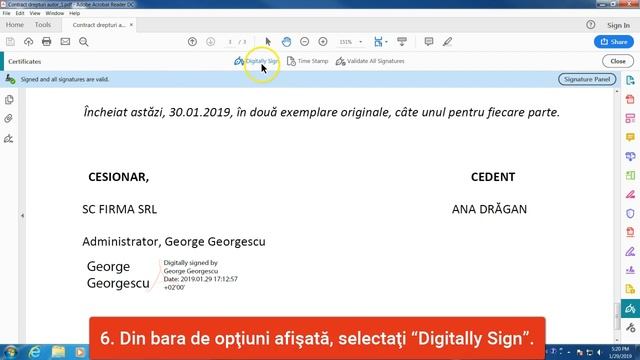Select the highlight pen tool

447,42
